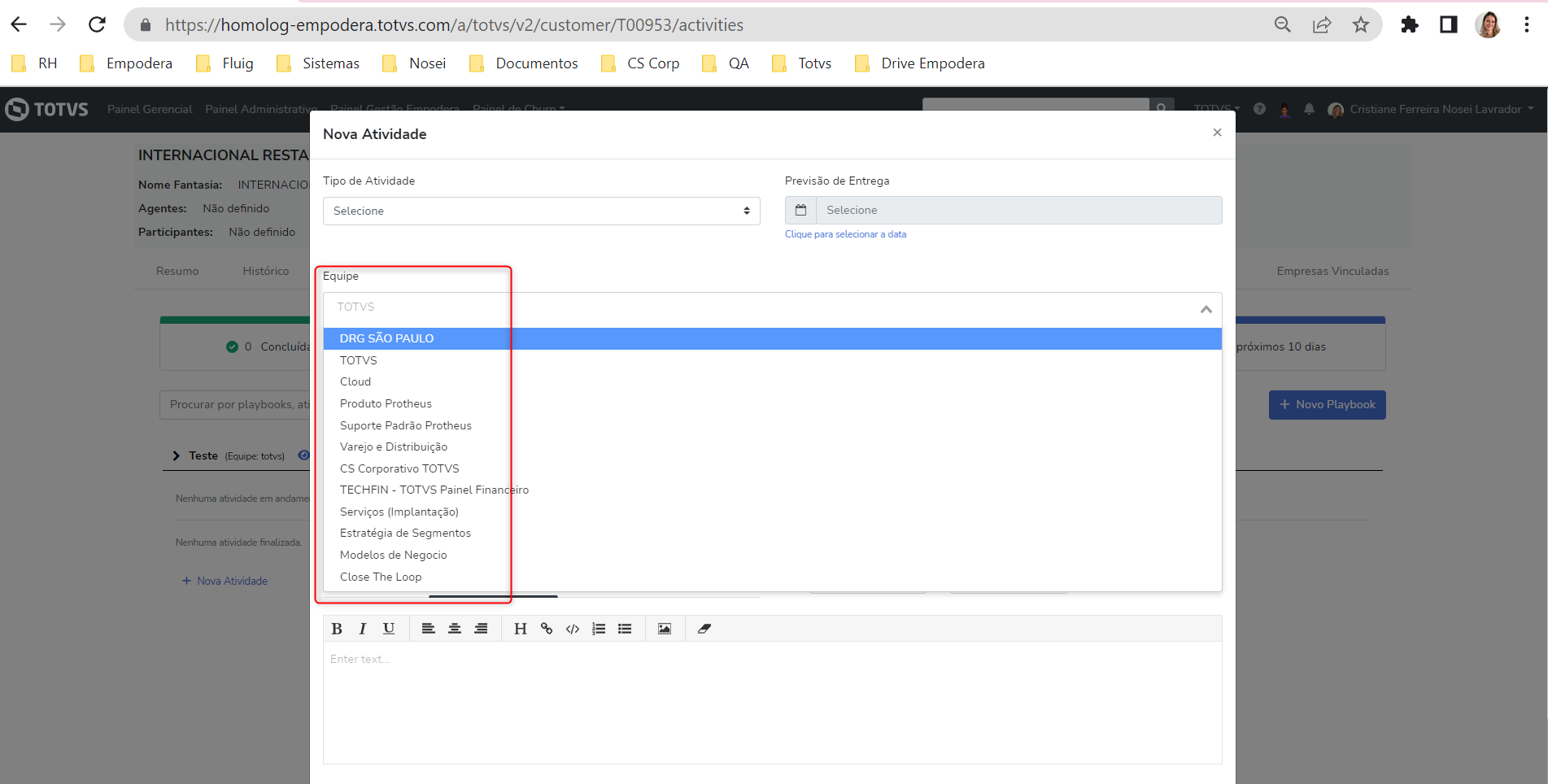Screen dimensions: 1548x784
Task: Go back to the previous browser page
Action: pyautogui.click(x=19, y=25)
